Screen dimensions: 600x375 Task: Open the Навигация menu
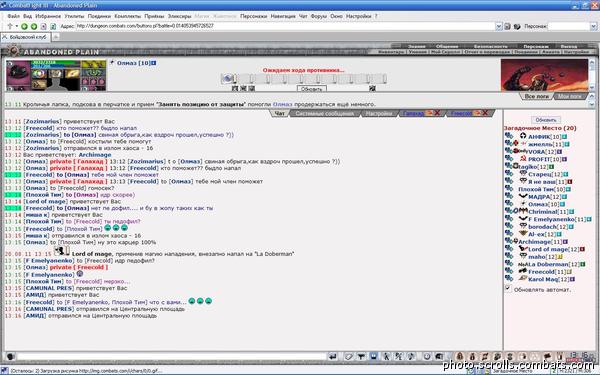pyautogui.click(x=283, y=16)
